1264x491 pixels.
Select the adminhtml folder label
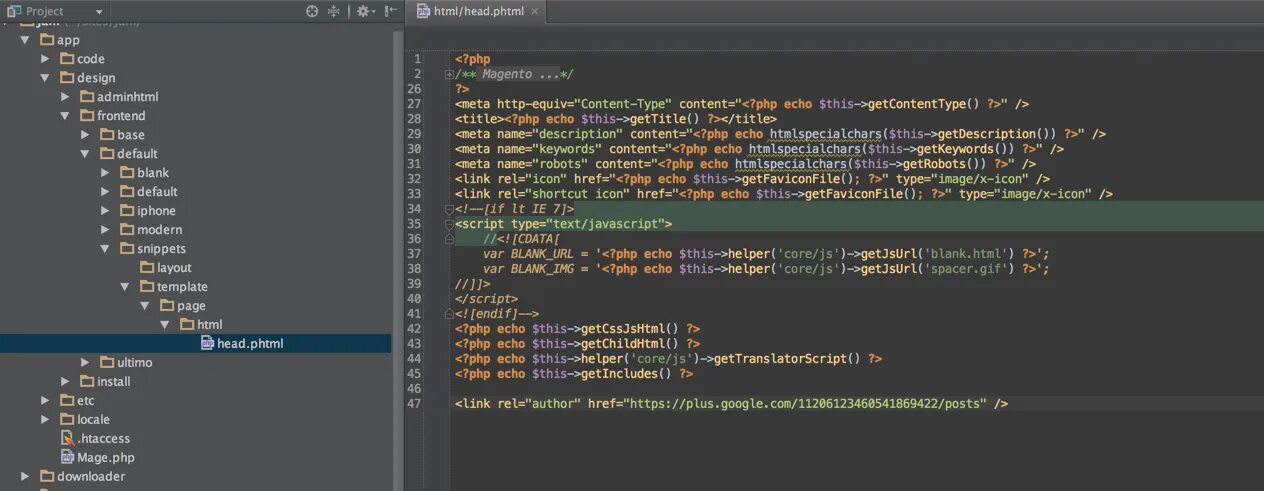(x=127, y=96)
